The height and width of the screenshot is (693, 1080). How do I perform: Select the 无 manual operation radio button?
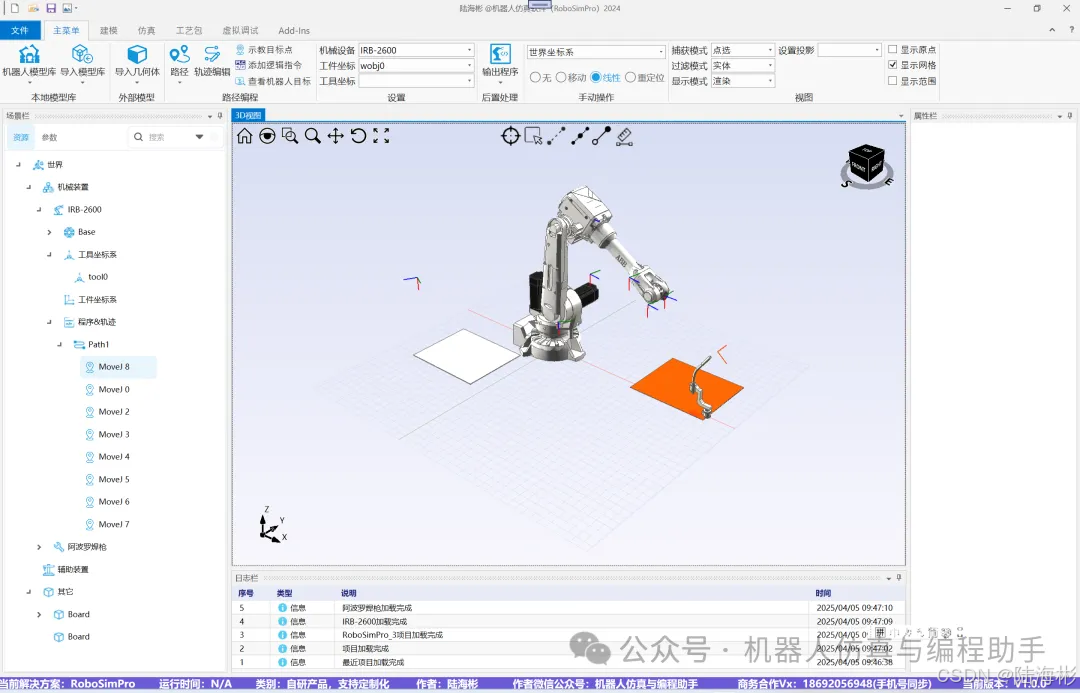click(534, 78)
